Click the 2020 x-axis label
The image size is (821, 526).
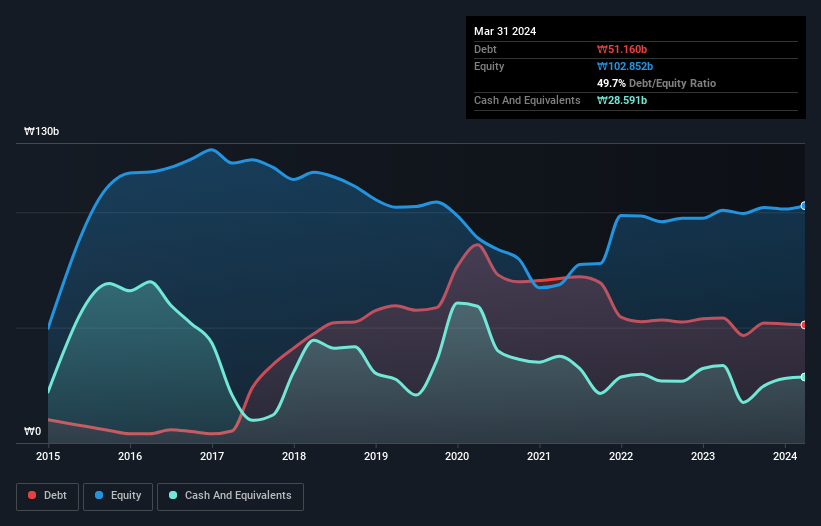tap(457, 456)
